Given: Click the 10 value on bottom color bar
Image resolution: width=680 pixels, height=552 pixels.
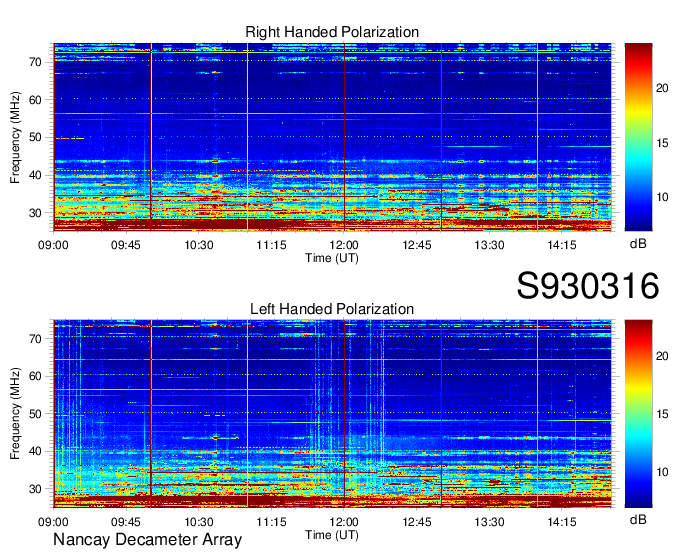Looking at the screenshot, I should 662,472.
